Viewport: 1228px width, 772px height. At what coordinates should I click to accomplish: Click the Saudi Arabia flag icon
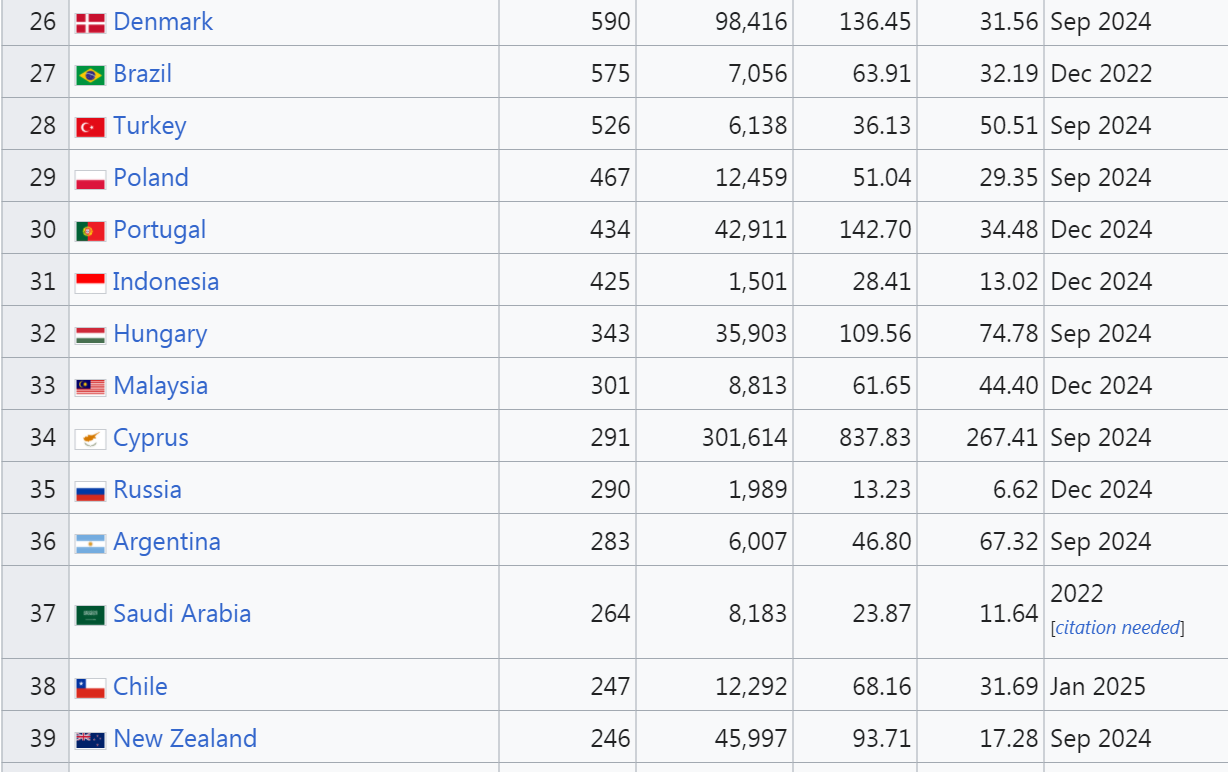tap(90, 615)
